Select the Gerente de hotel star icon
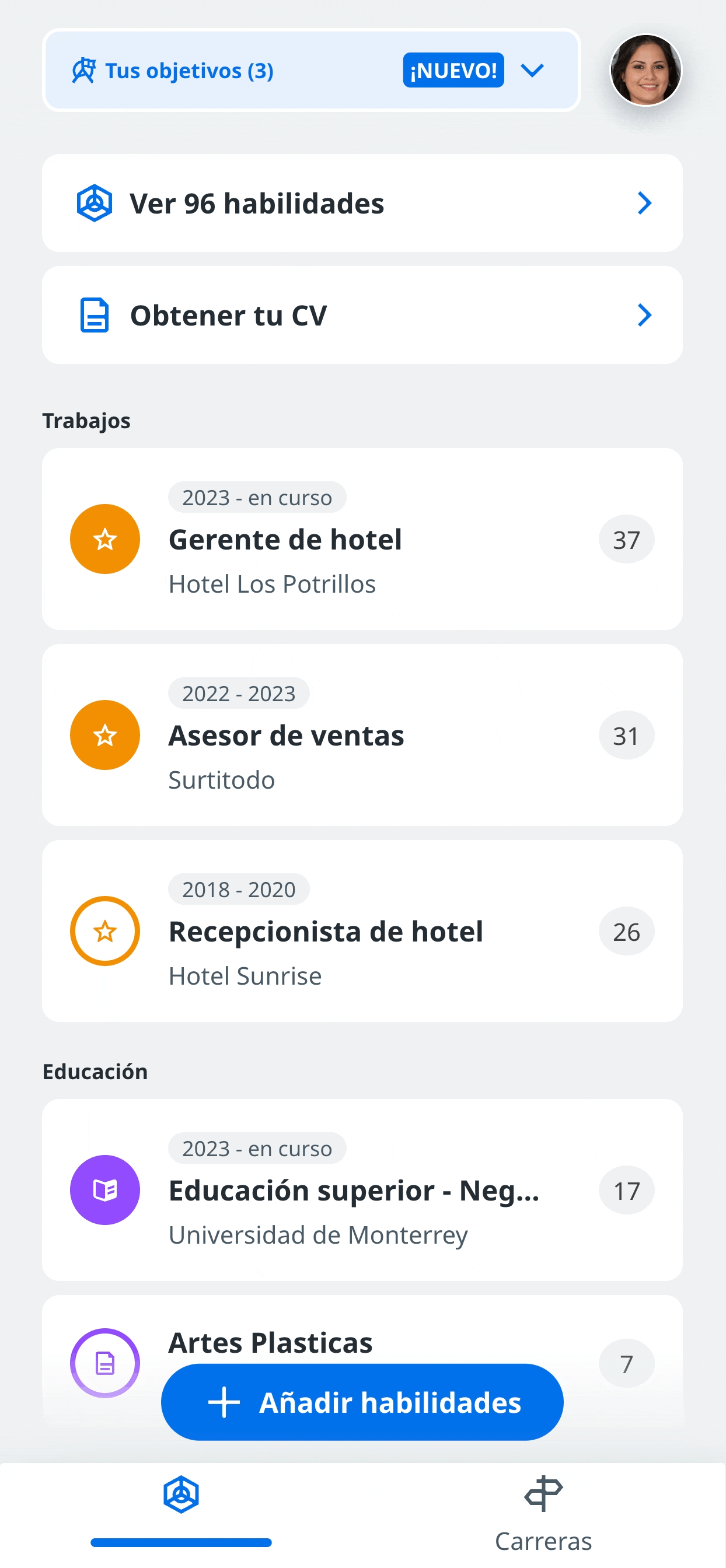This screenshot has height=1568, width=726. click(x=105, y=538)
